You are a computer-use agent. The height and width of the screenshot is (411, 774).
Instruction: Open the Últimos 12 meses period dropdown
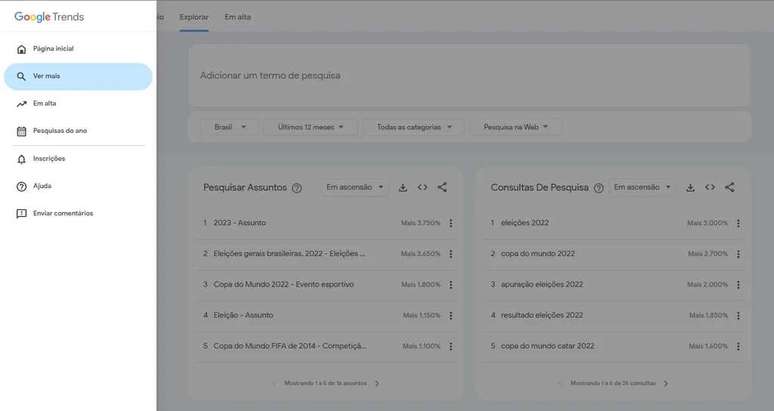tap(310, 127)
